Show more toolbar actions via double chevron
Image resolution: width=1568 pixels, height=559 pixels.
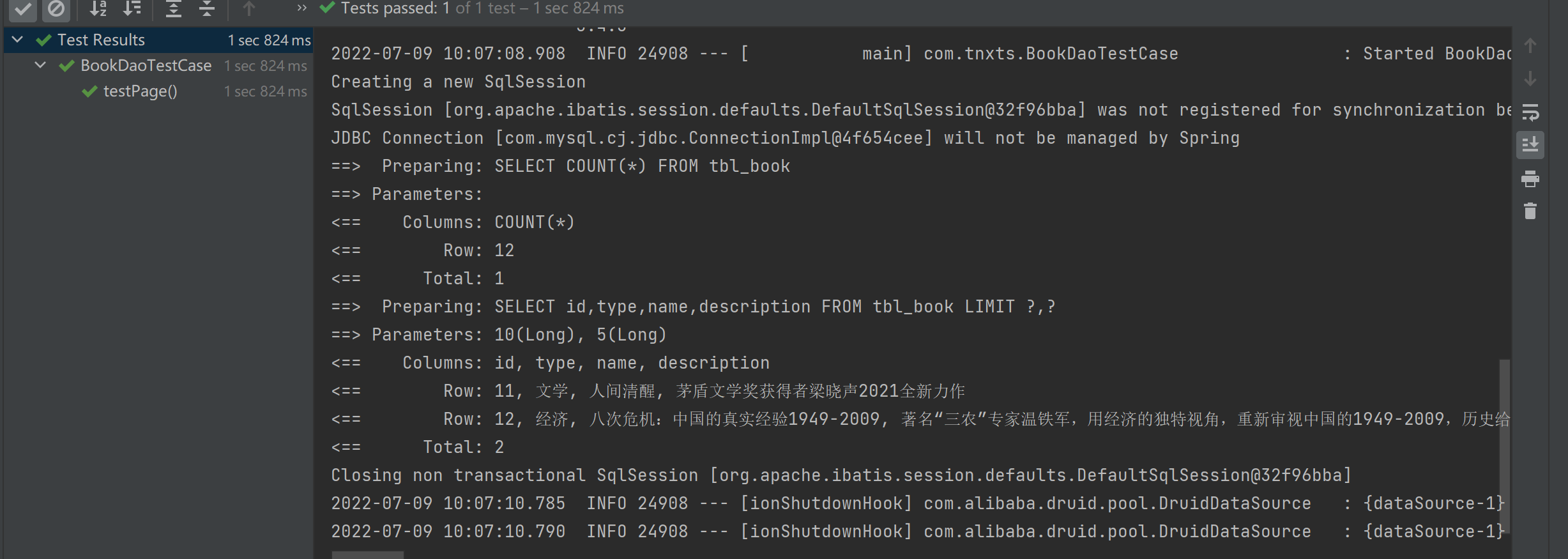point(301,8)
